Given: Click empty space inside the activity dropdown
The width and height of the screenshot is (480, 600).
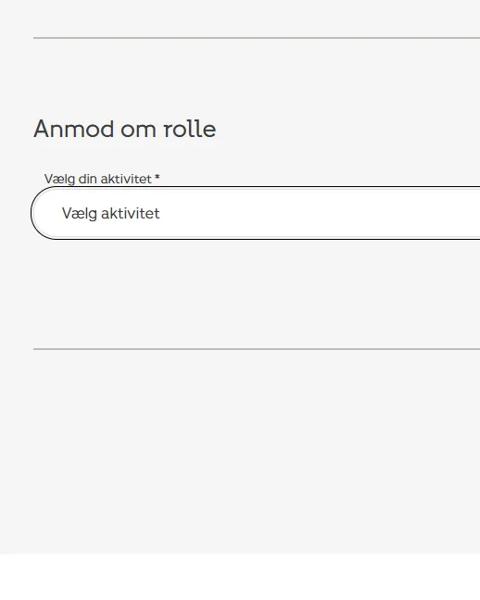Looking at the screenshot, I should 318,213.
